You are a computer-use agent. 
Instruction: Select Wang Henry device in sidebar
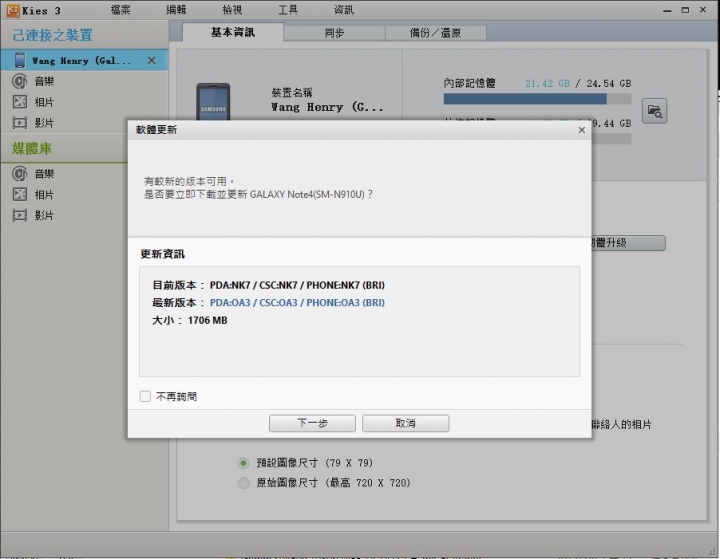pyautogui.click(x=84, y=61)
